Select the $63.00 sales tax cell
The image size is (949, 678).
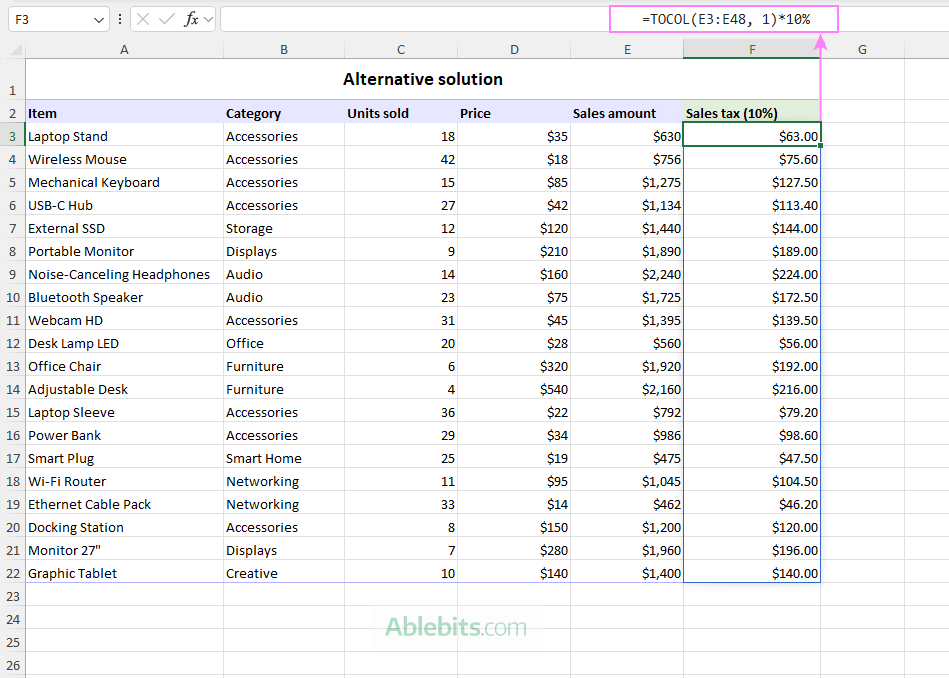tap(751, 136)
